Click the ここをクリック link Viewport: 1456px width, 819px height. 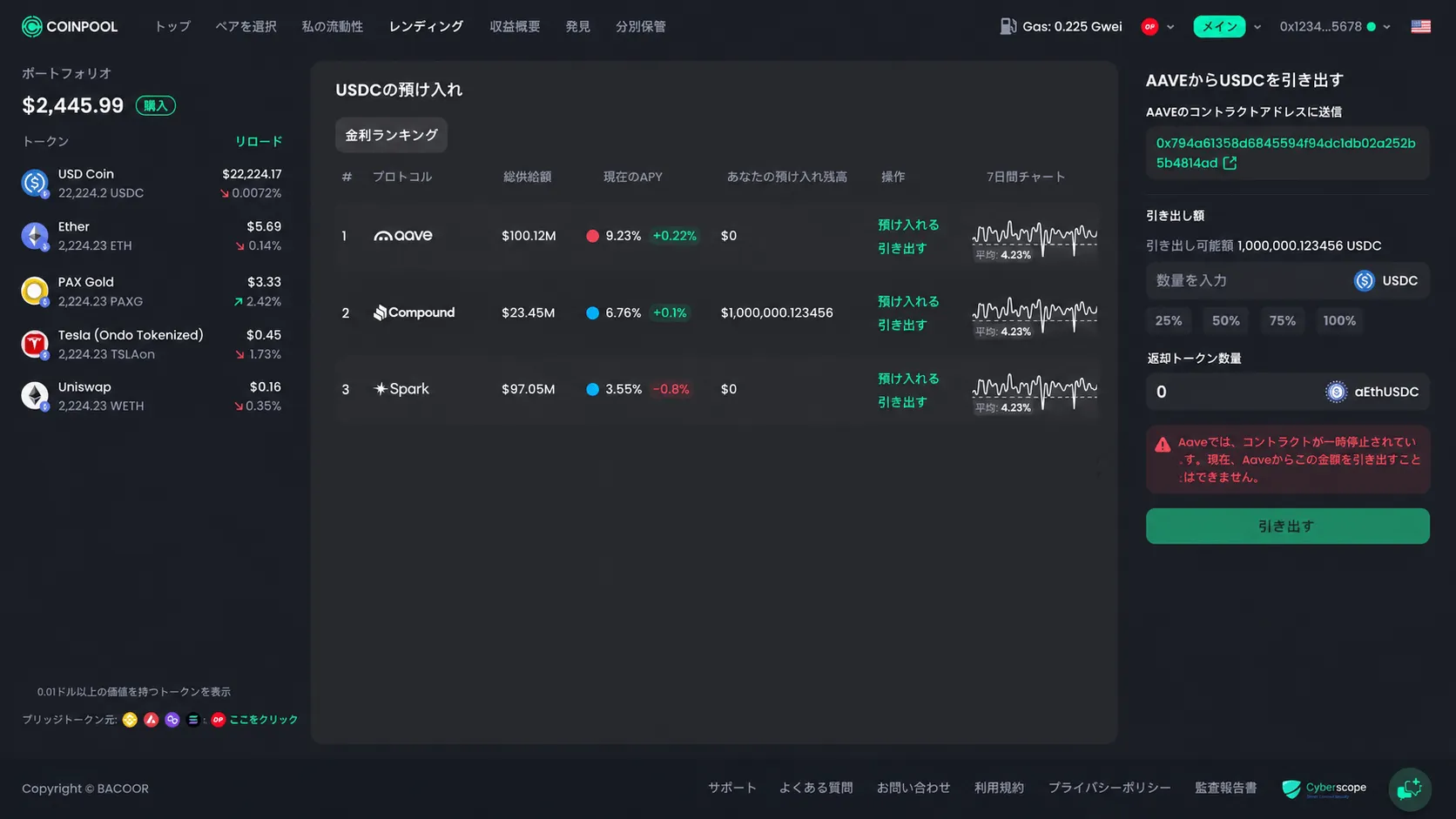(264, 720)
